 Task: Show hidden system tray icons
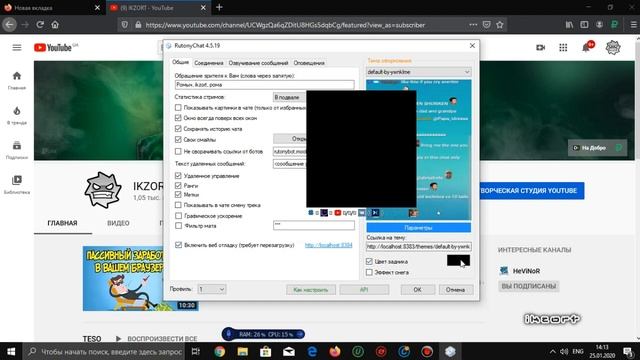click(x=552, y=351)
